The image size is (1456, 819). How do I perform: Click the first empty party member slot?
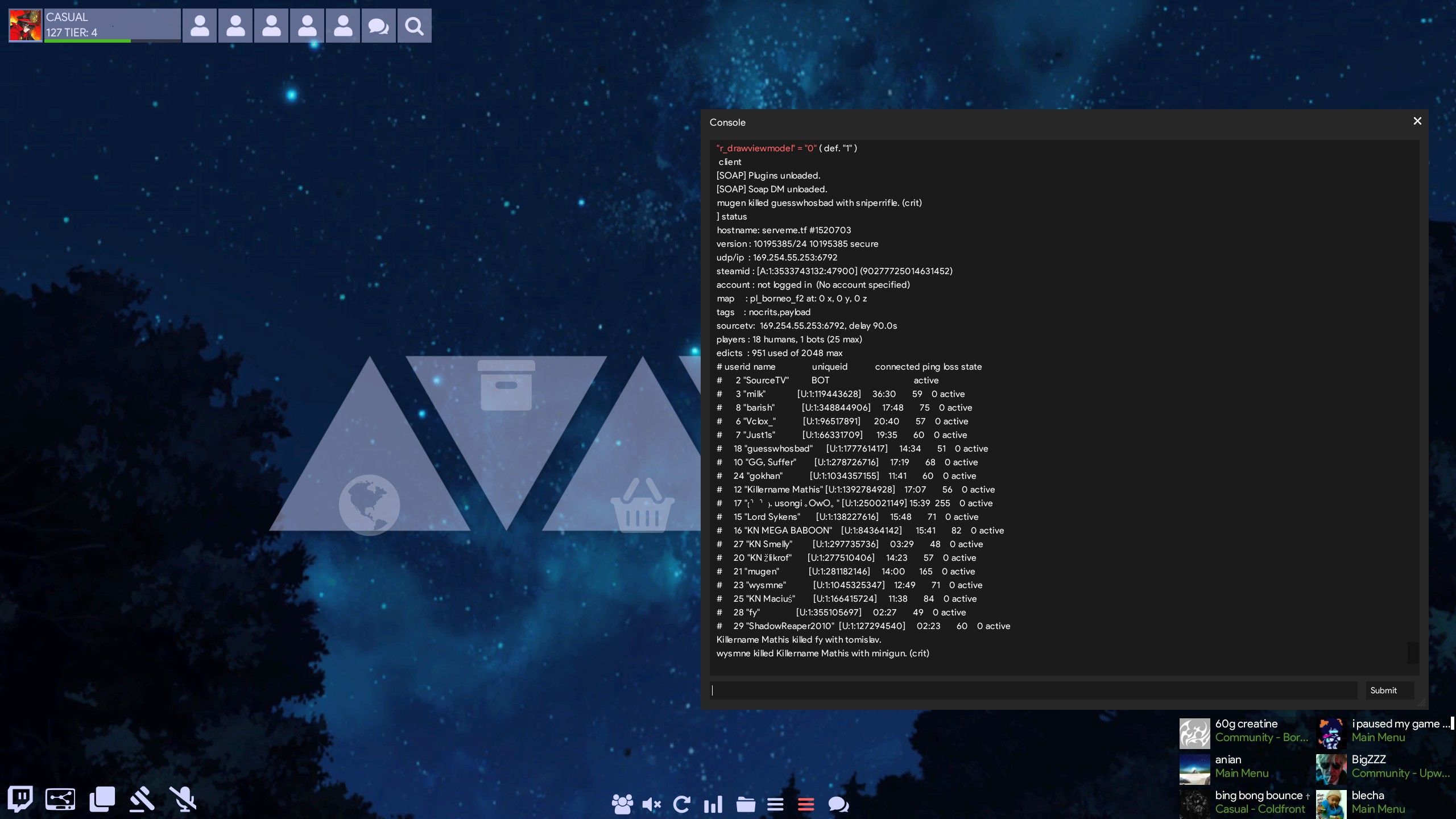coord(200,26)
